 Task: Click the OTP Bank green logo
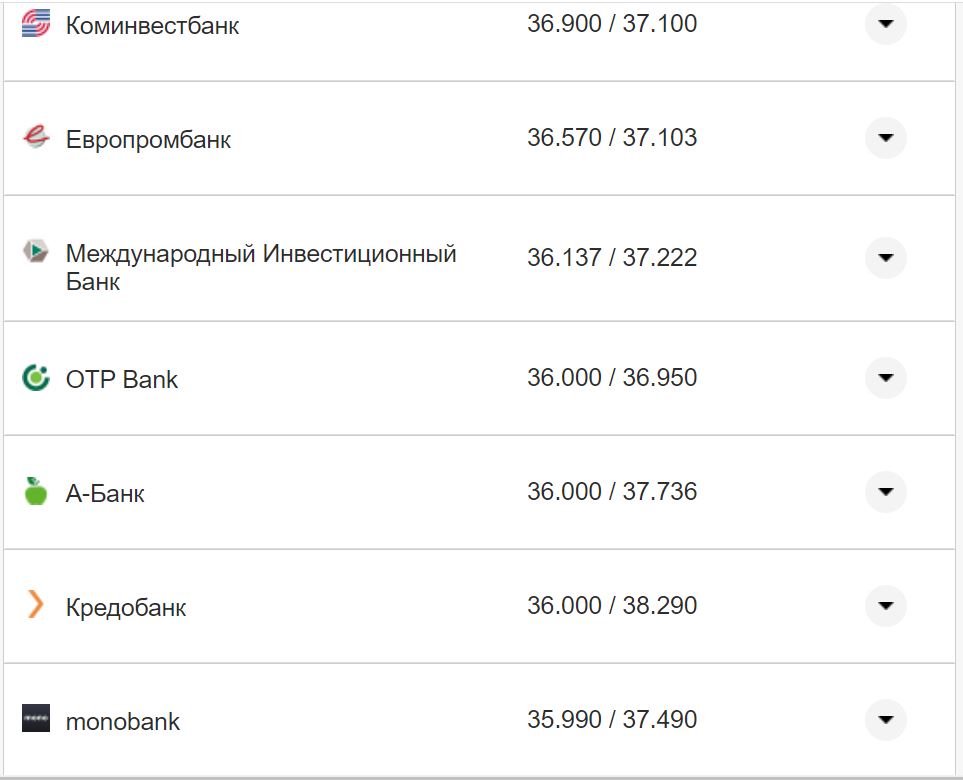(36, 378)
